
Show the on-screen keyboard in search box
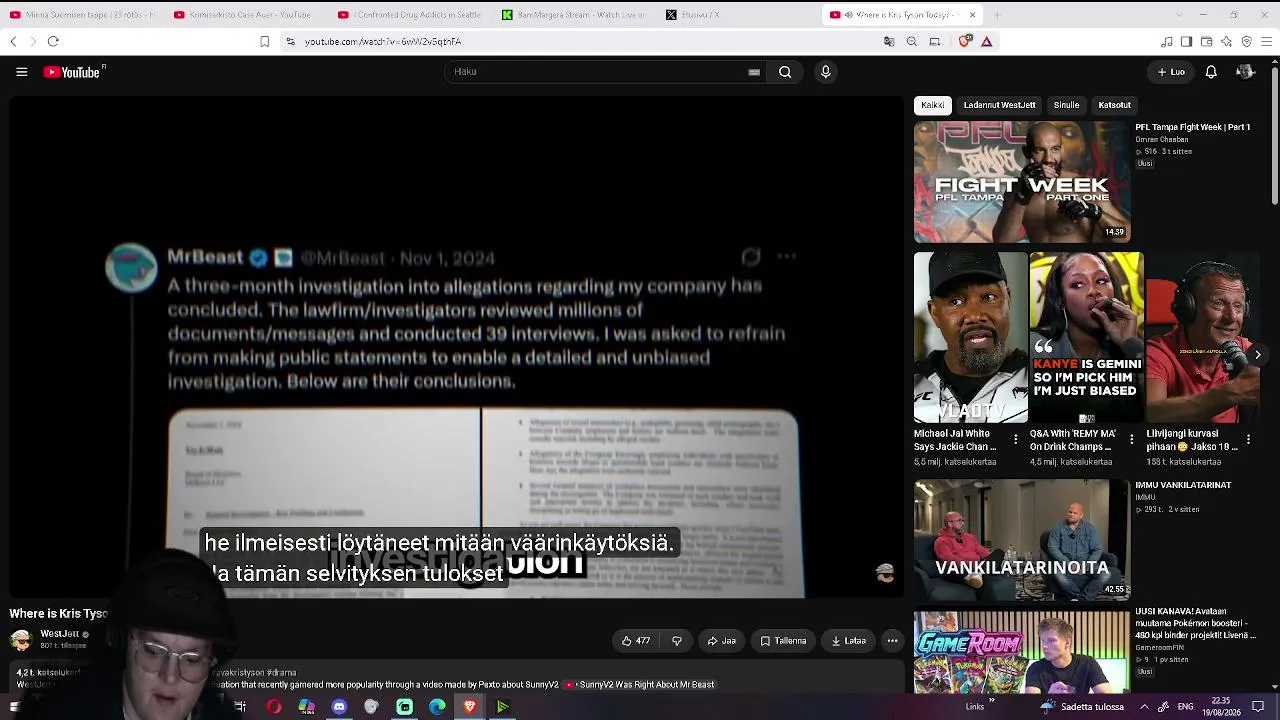[x=754, y=72]
